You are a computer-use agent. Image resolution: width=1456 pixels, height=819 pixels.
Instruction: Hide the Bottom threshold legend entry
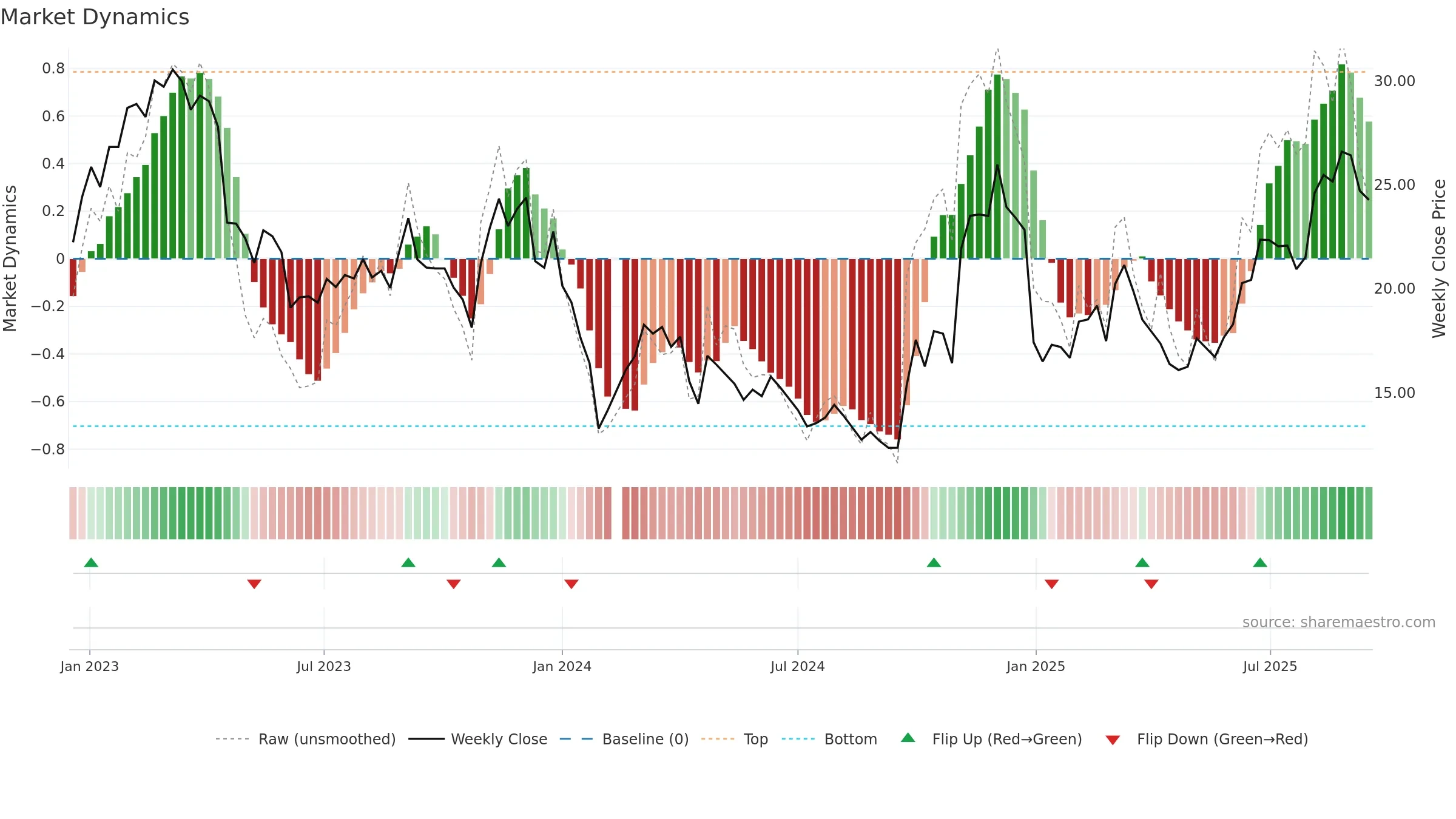point(829,740)
